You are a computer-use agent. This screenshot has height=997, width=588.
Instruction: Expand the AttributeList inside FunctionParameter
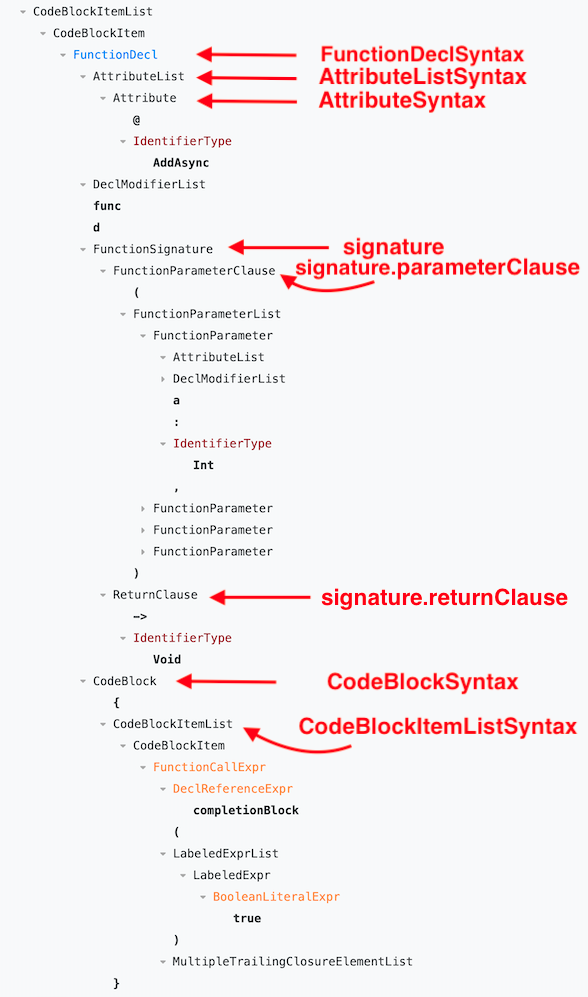point(163,357)
